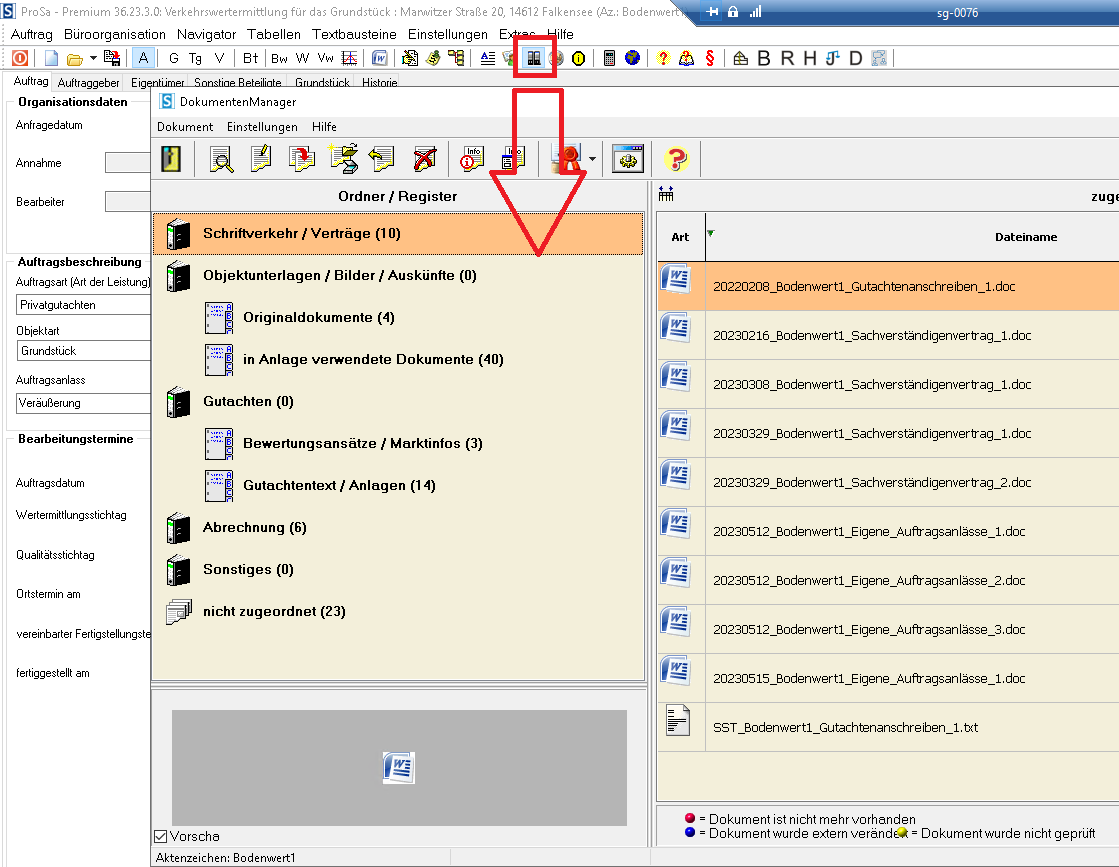1119x867 pixels.
Task: Click the 'Tg' toolbar button
Action: coord(196,58)
